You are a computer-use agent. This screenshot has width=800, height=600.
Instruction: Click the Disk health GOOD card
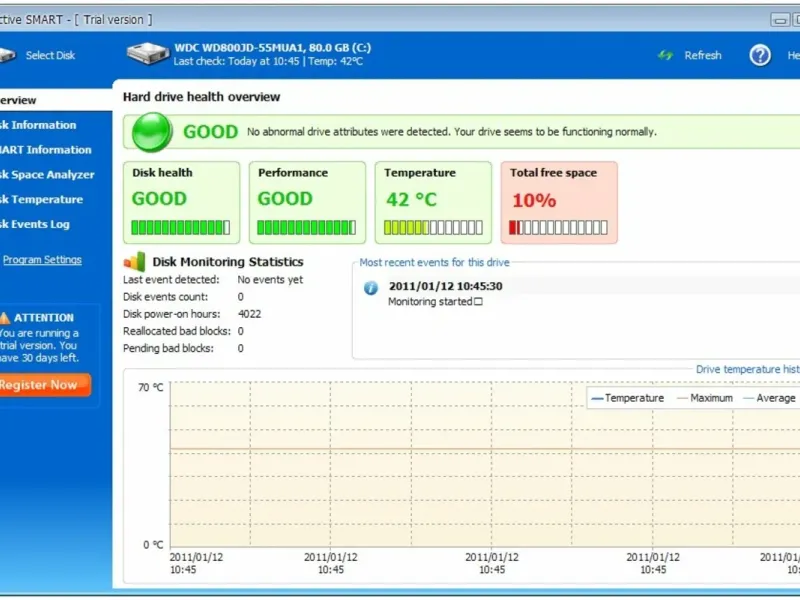tap(181, 203)
